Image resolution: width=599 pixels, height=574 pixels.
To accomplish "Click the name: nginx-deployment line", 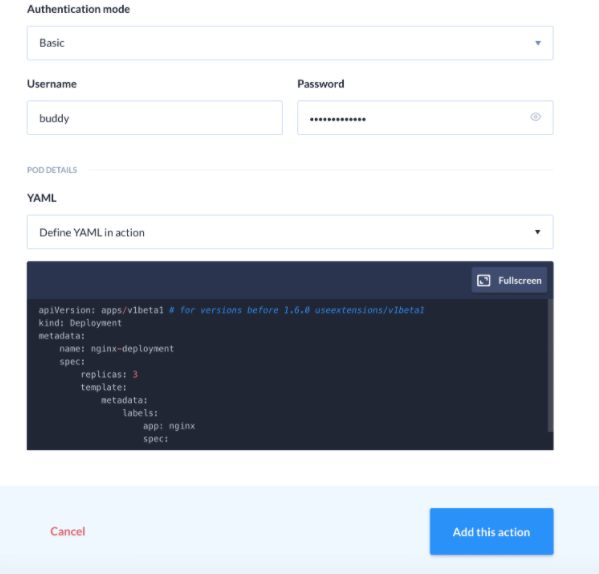I will [117, 349].
